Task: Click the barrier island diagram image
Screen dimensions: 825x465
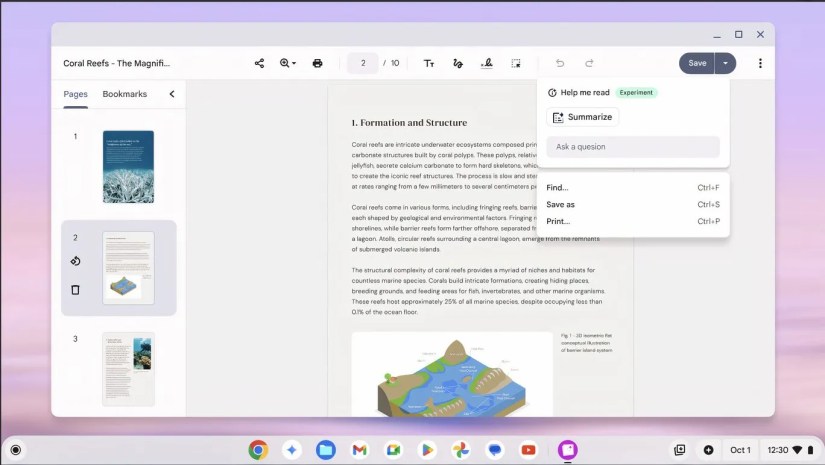Action: [452, 375]
